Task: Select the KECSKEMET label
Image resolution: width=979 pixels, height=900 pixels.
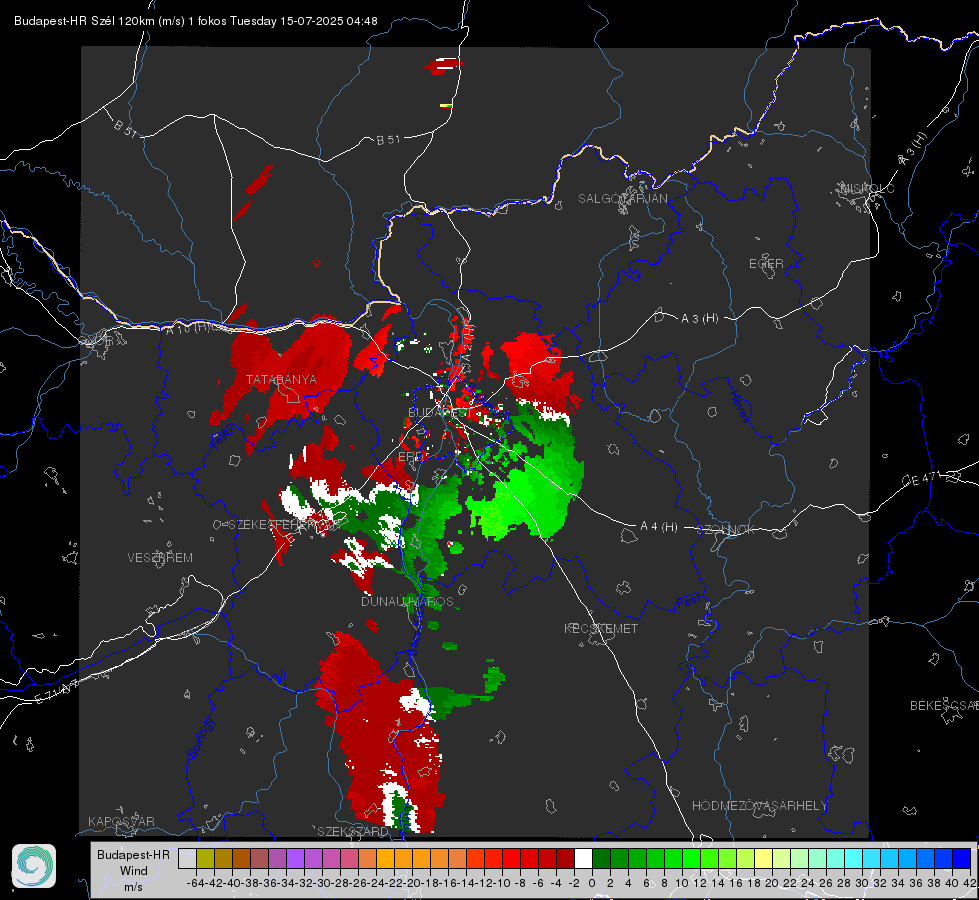Action: [601, 629]
